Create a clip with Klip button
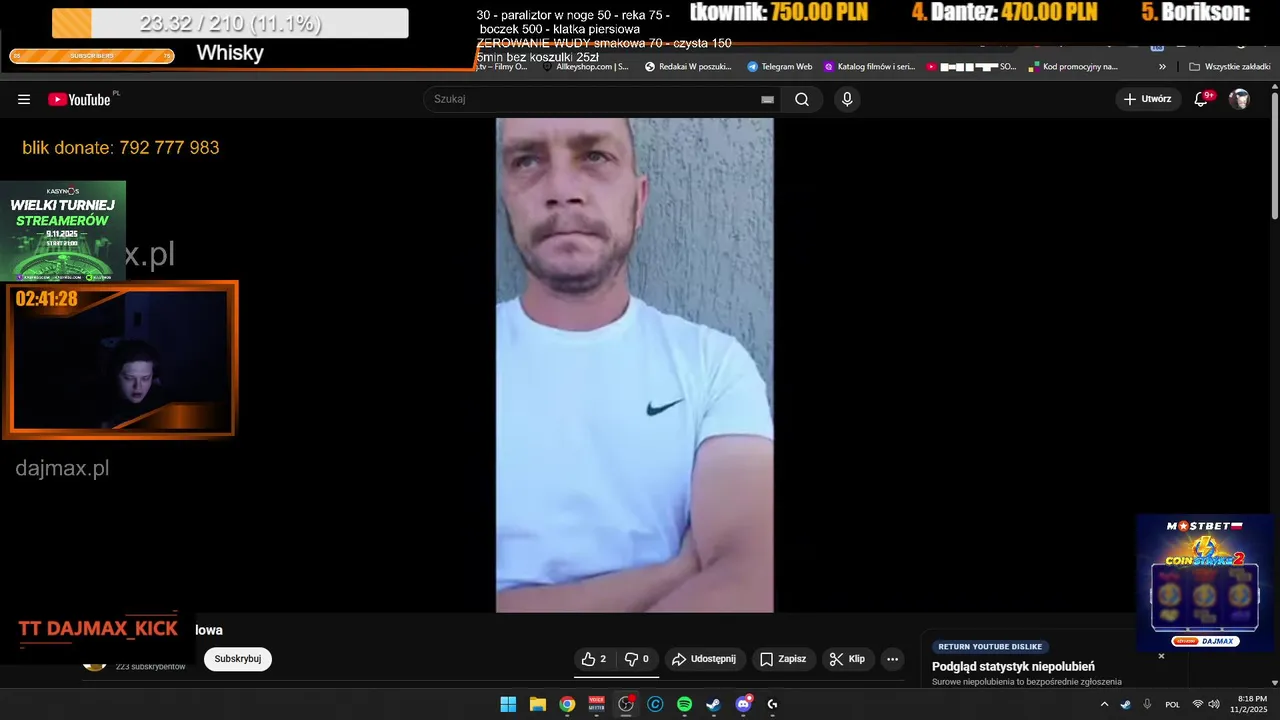 tap(848, 659)
